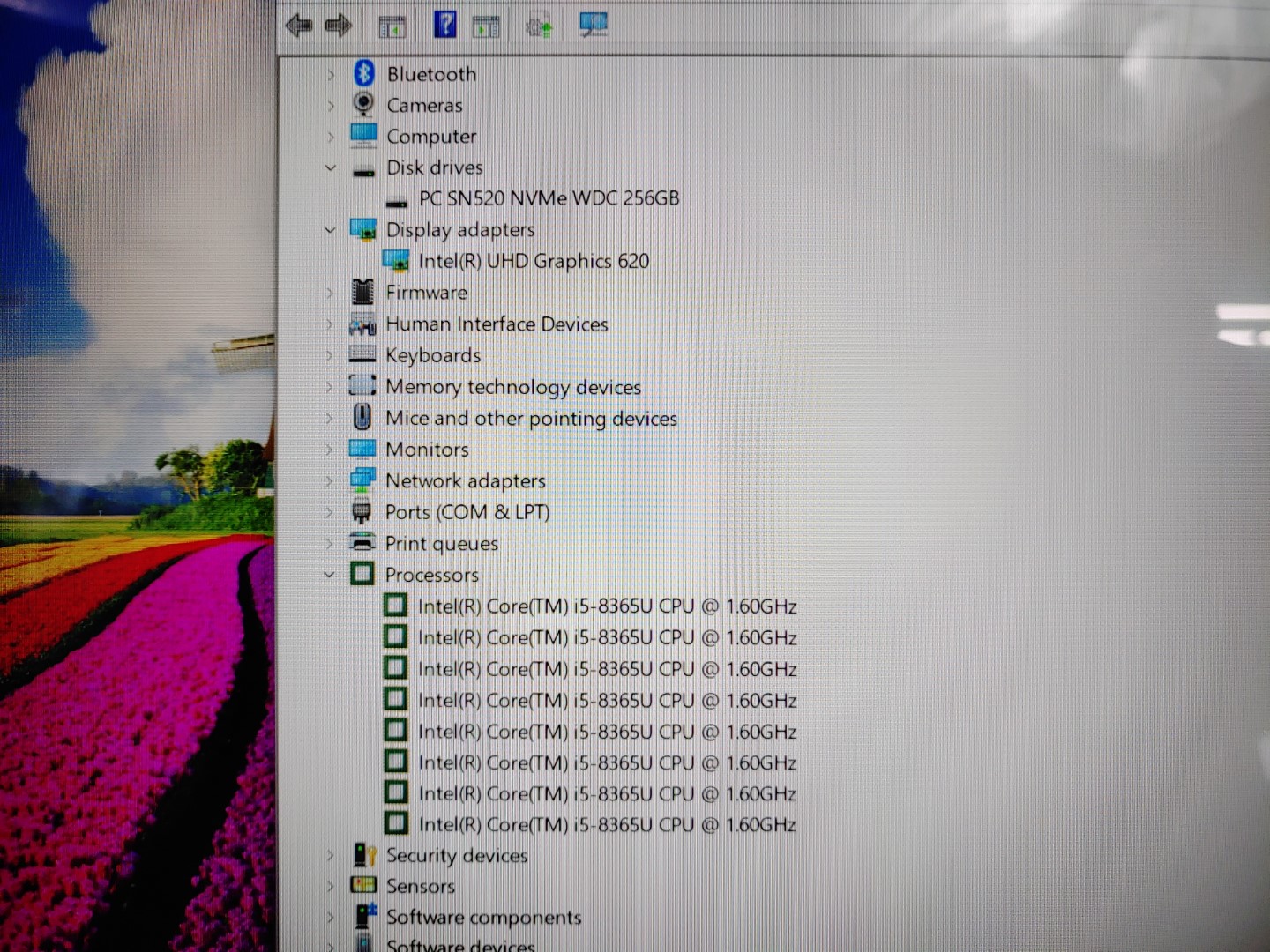Select the Sensors label
This screenshot has width=1270, height=952.
pyautogui.click(x=421, y=886)
